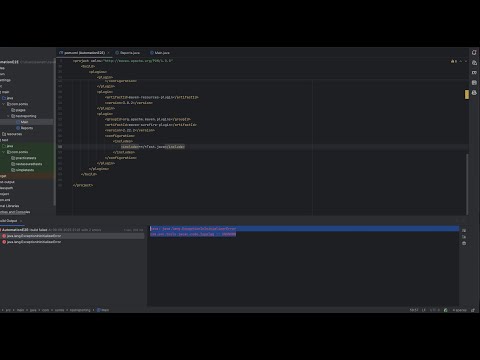Close the Build Output tab
The width and height of the screenshot is (480, 360).
21,221
